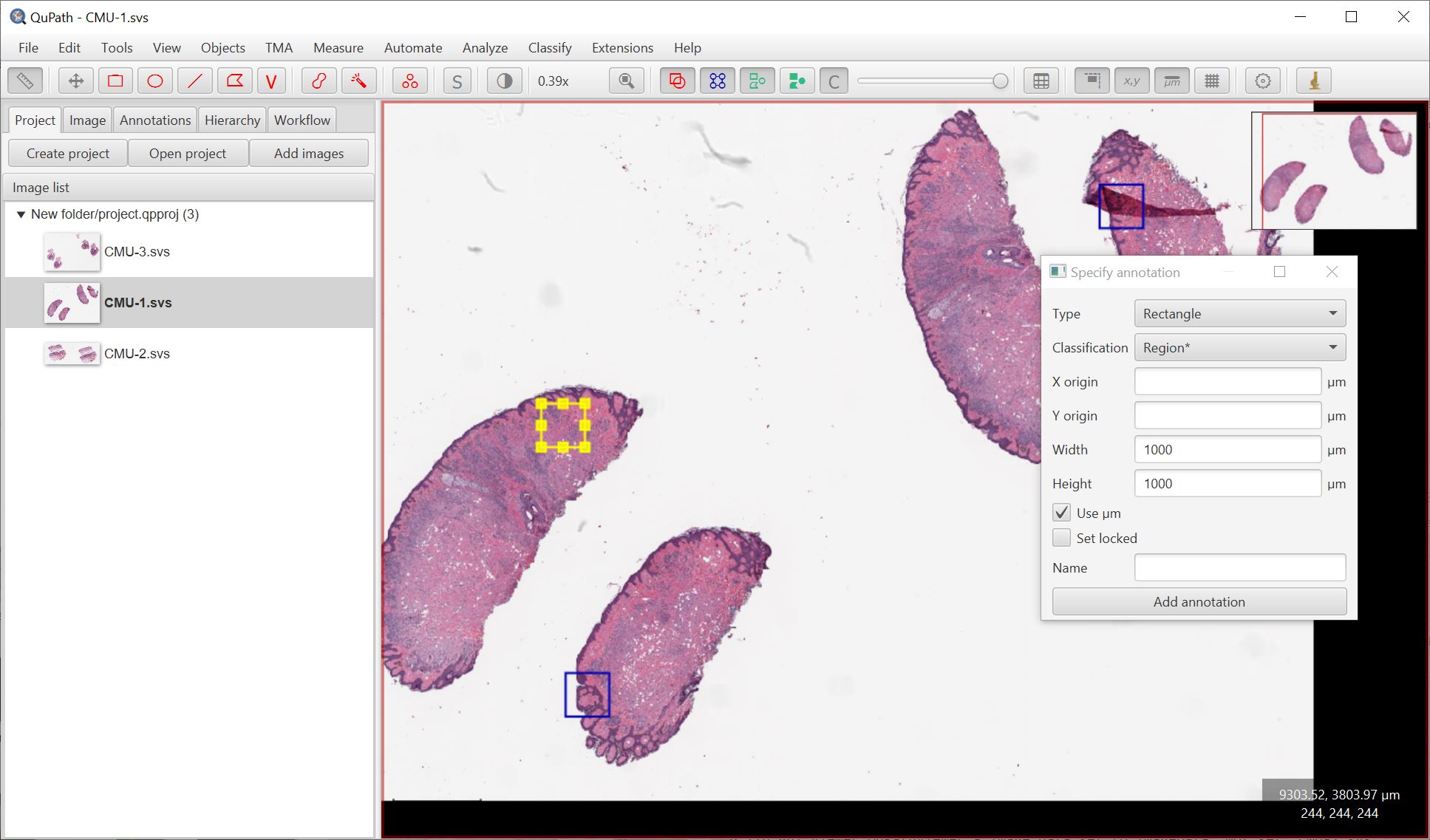Open the Classify menu
This screenshot has width=1430, height=840.
click(550, 47)
